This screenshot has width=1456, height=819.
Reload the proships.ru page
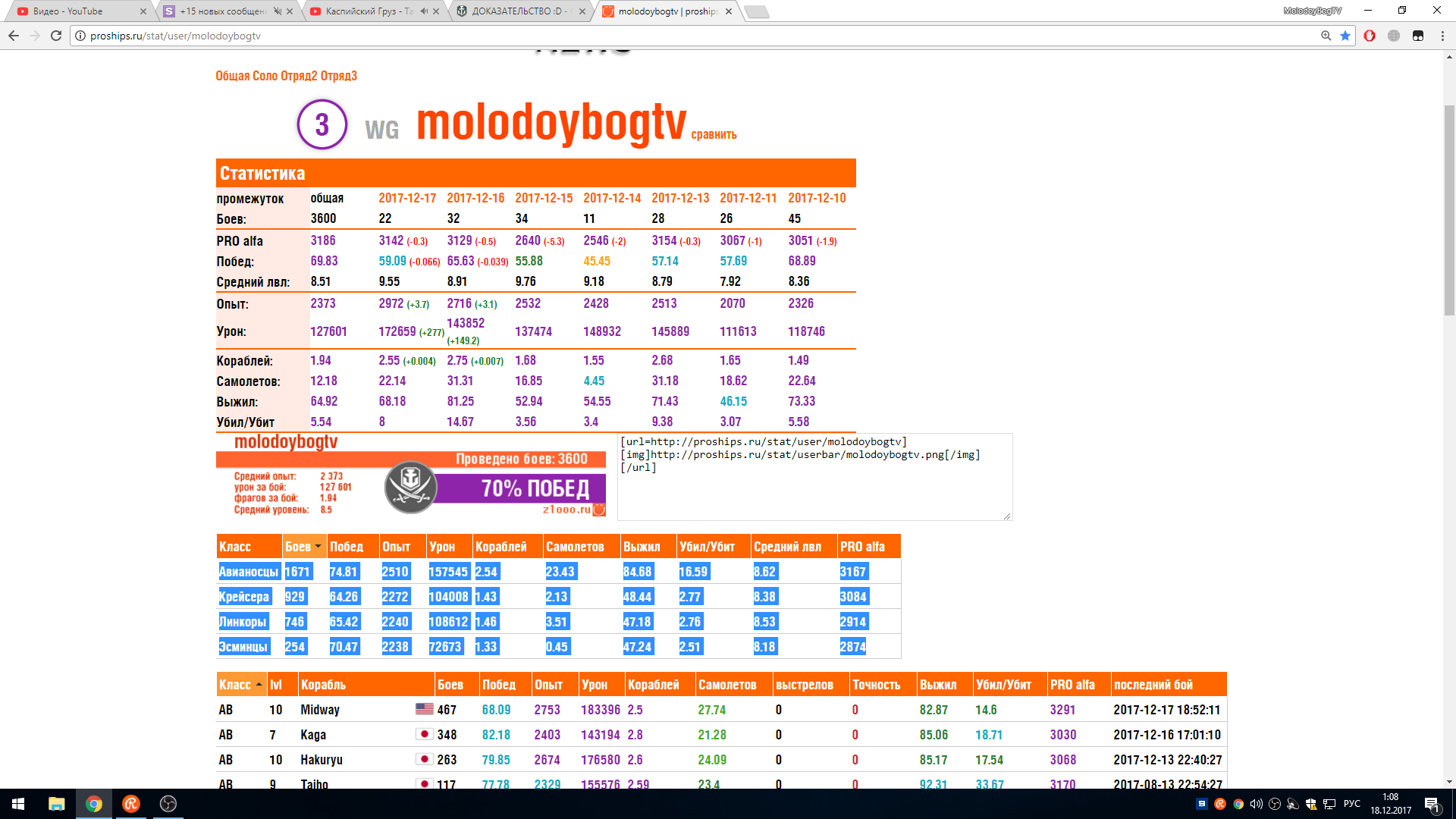pyautogui.click(x=56, y=36)
